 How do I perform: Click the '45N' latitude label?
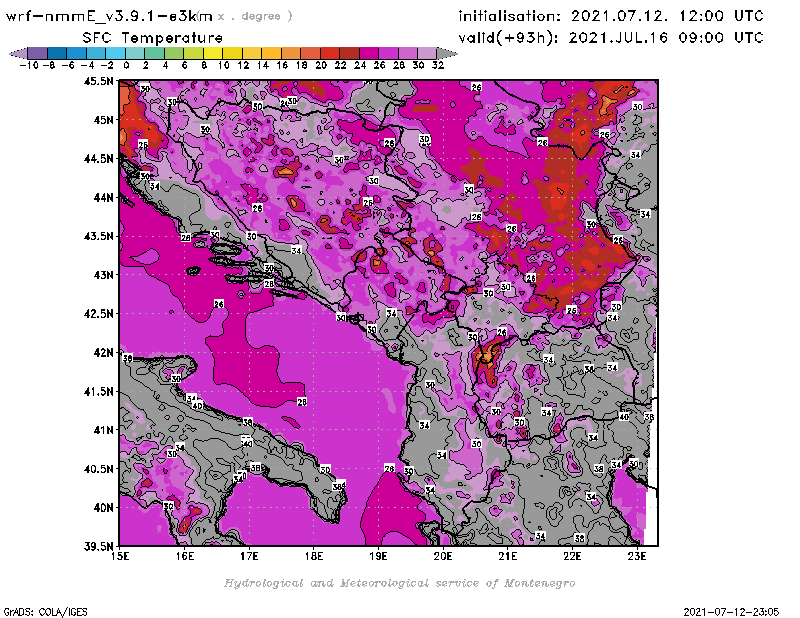pyautogui.click(x=103, y=120)
